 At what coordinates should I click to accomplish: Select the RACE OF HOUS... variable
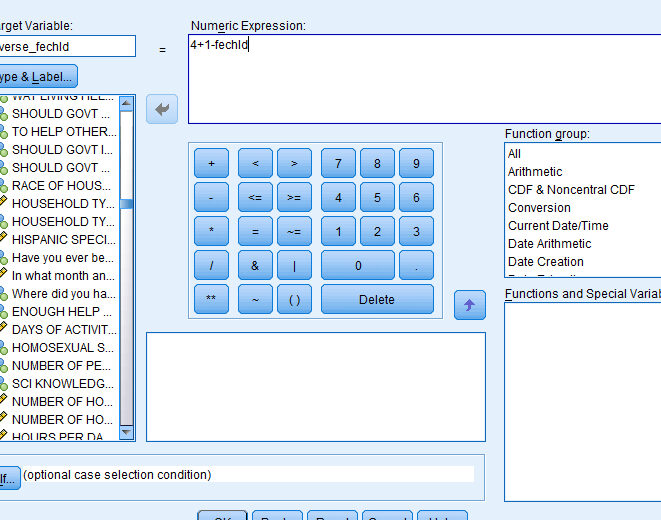59,186
